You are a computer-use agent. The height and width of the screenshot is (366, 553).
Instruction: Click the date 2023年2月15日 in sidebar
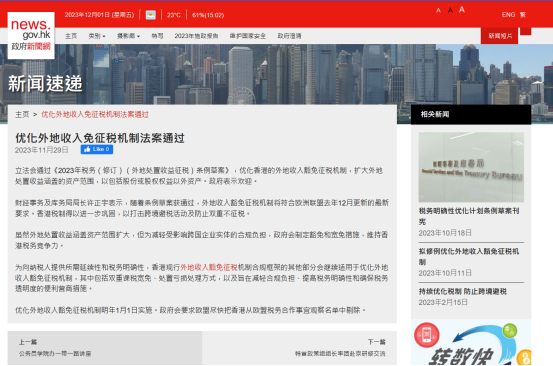point(443,303)
